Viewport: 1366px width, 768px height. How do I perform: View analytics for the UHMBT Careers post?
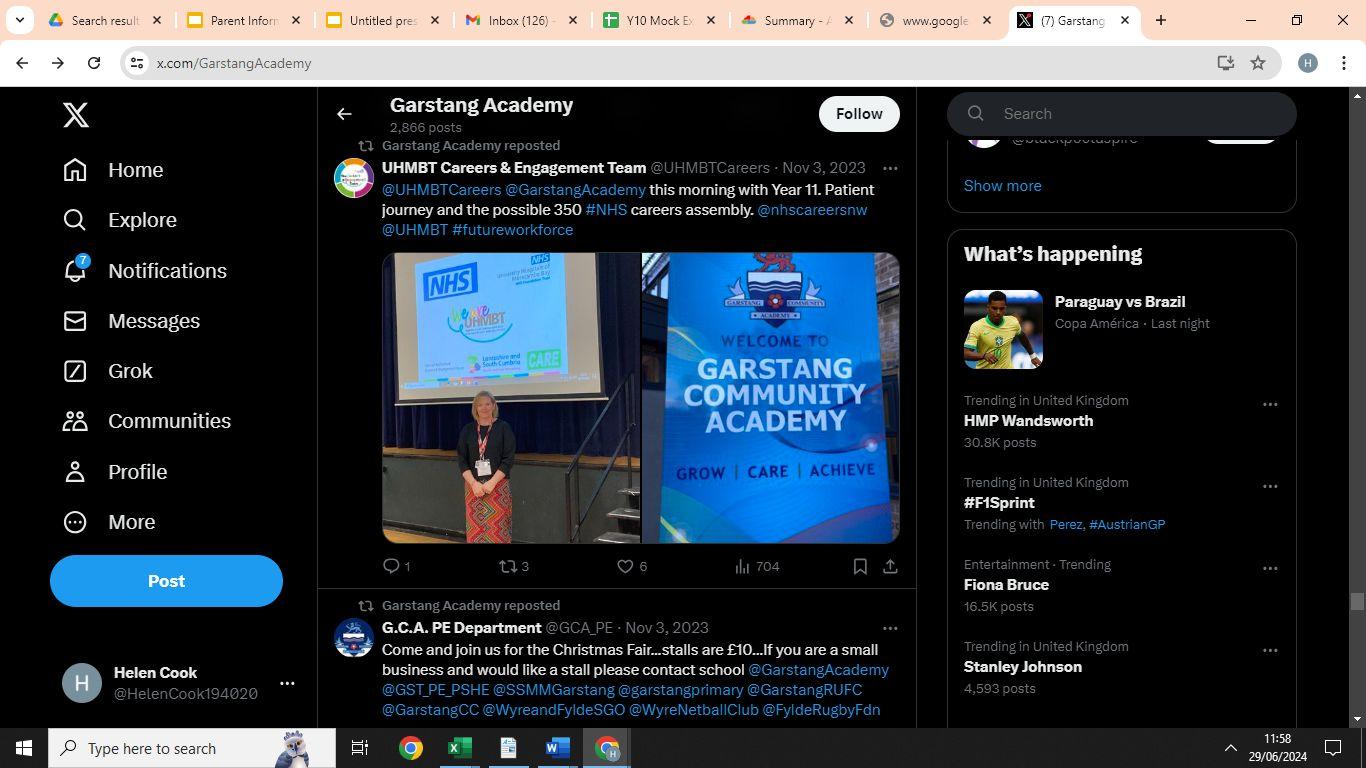(x=757, y=566)
